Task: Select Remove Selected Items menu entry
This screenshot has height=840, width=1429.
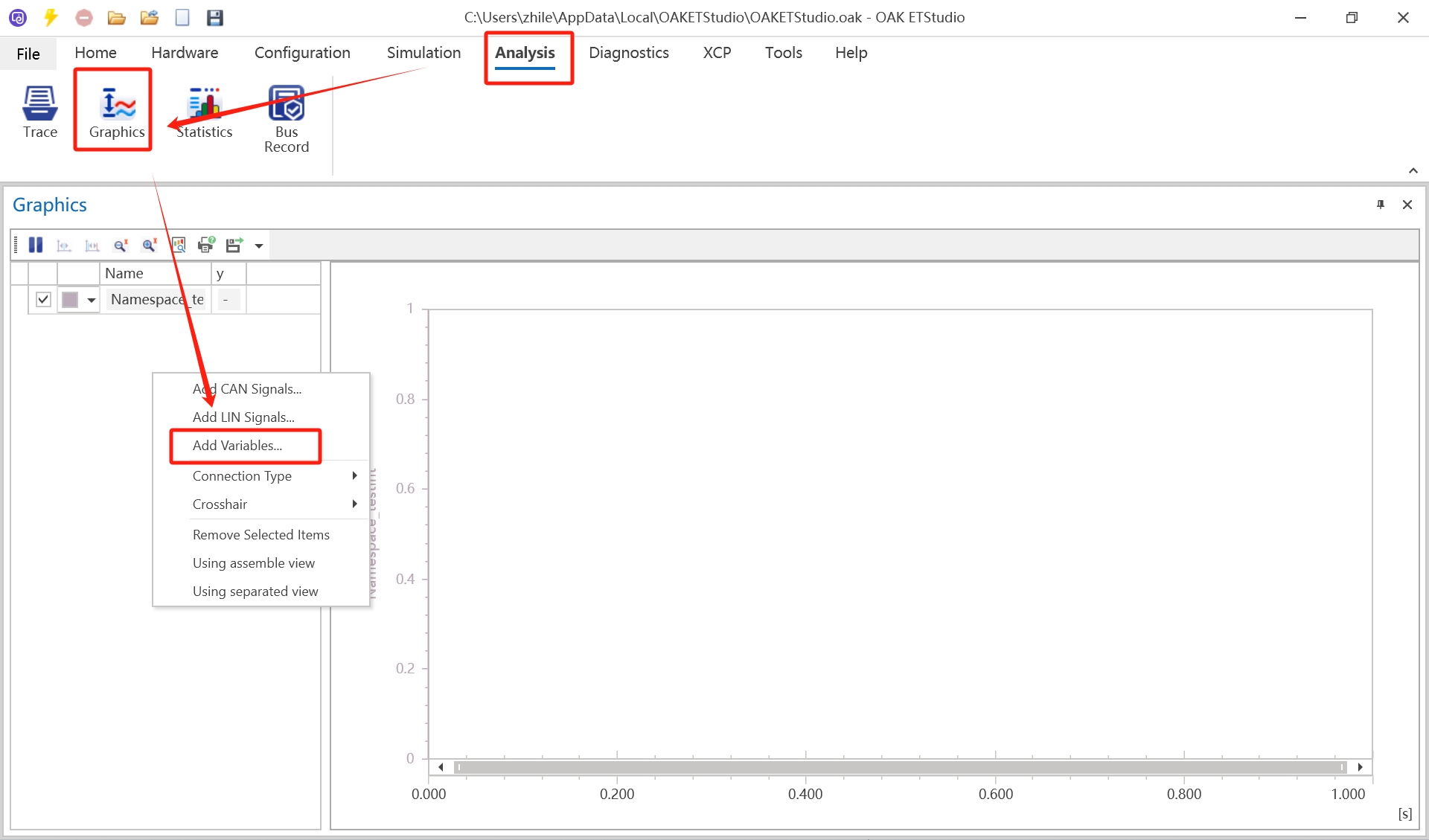Action: (260, 534)
